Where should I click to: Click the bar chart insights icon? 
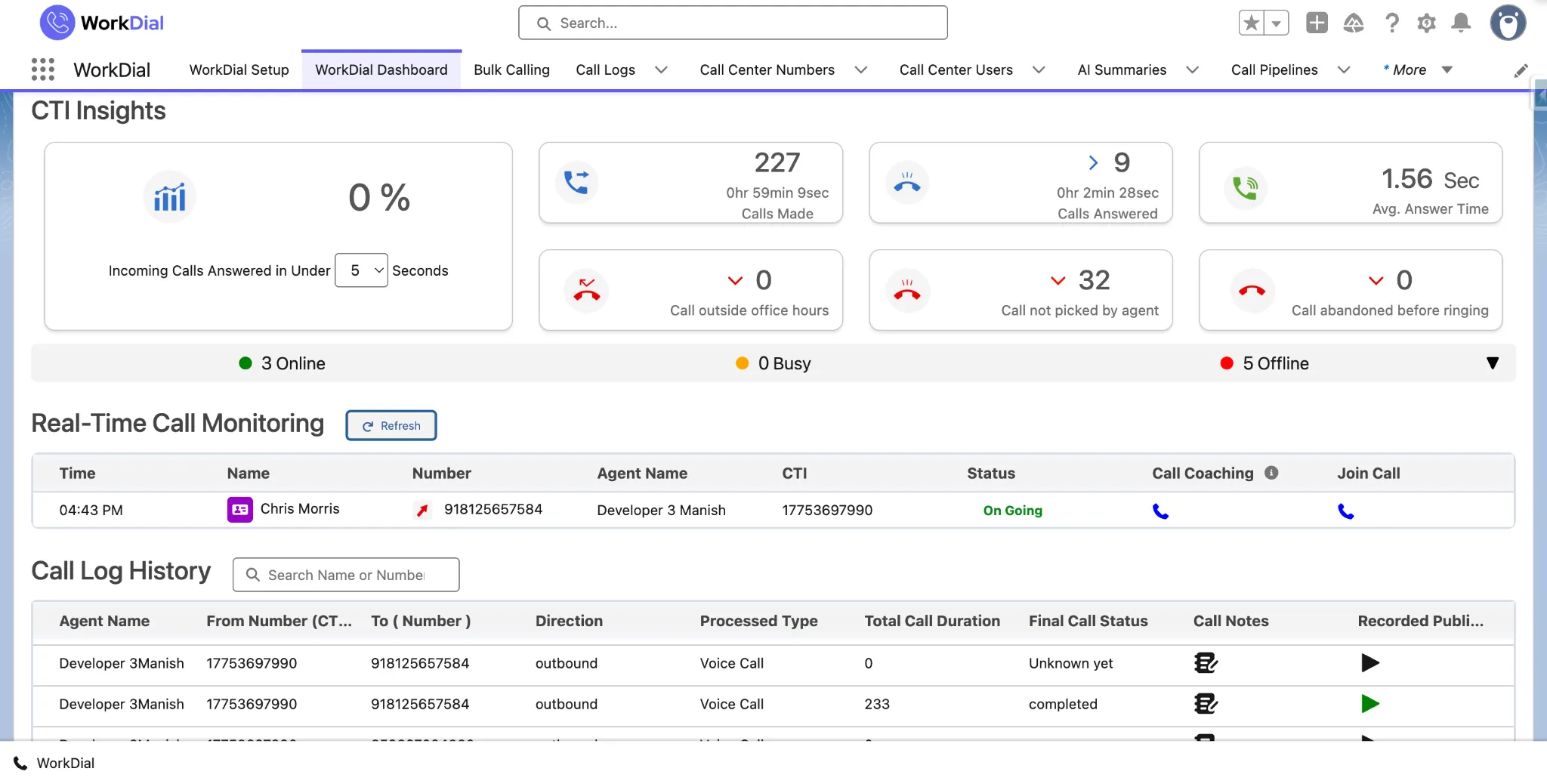[170, 197]
